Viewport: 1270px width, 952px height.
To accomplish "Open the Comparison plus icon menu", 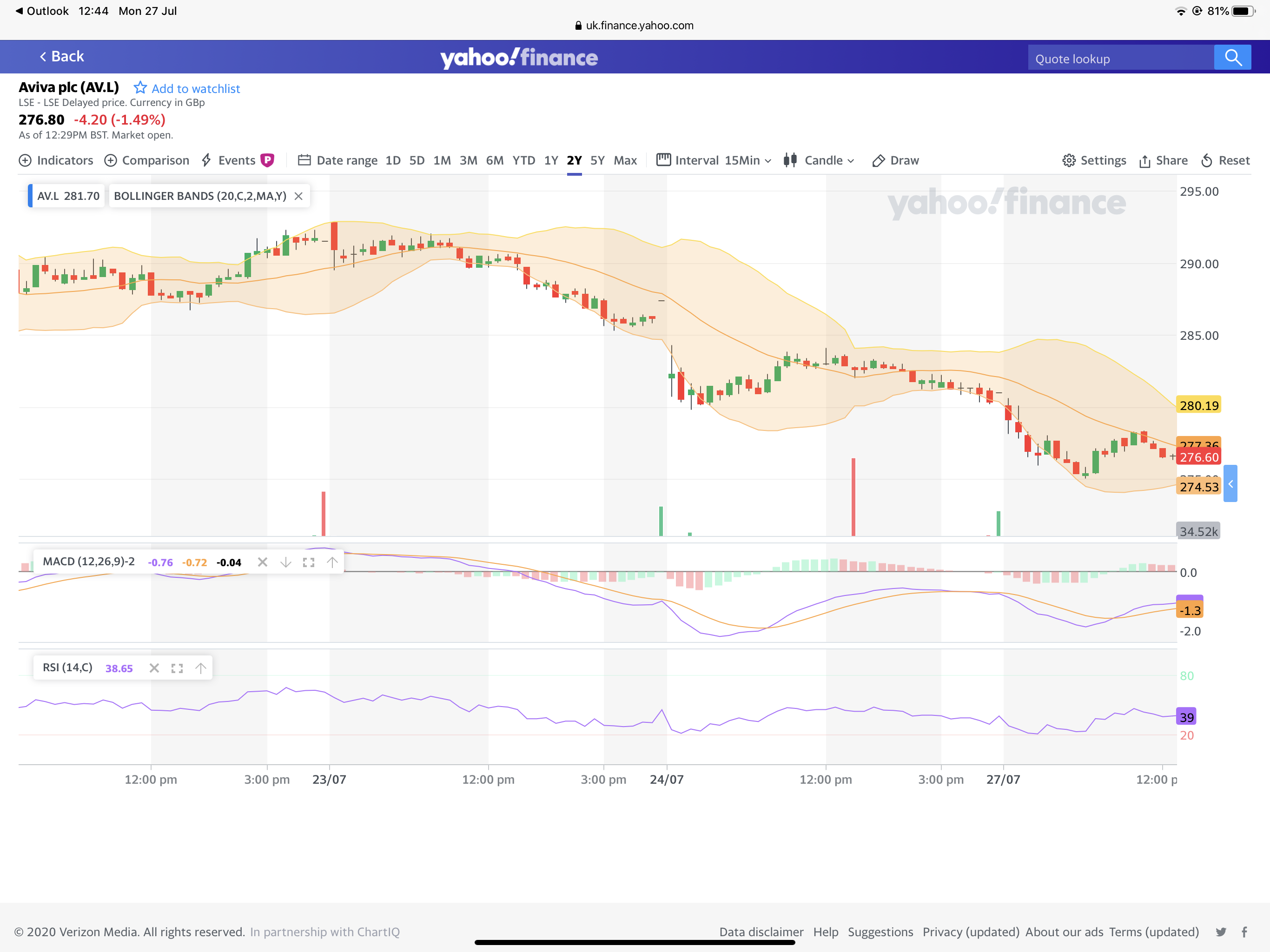I will coord(110,160).
